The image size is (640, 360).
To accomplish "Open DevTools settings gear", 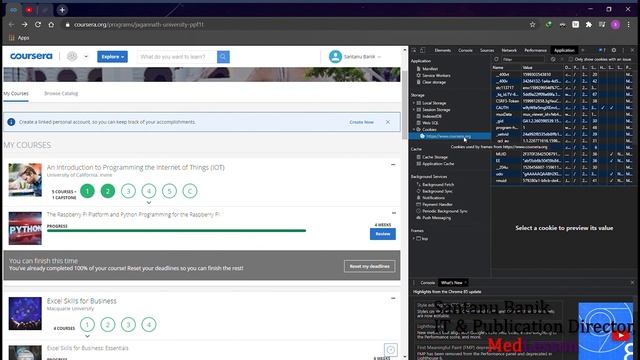I will 613,50.
